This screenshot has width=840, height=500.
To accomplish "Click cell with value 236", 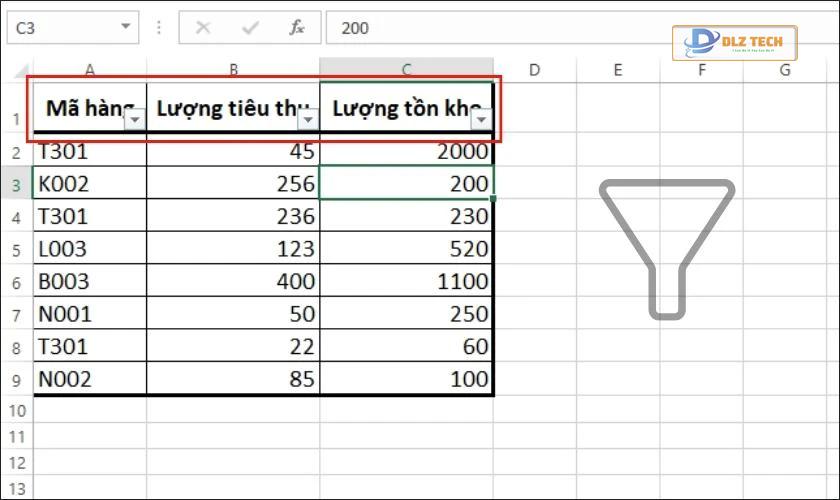I will tap(233, 216).
